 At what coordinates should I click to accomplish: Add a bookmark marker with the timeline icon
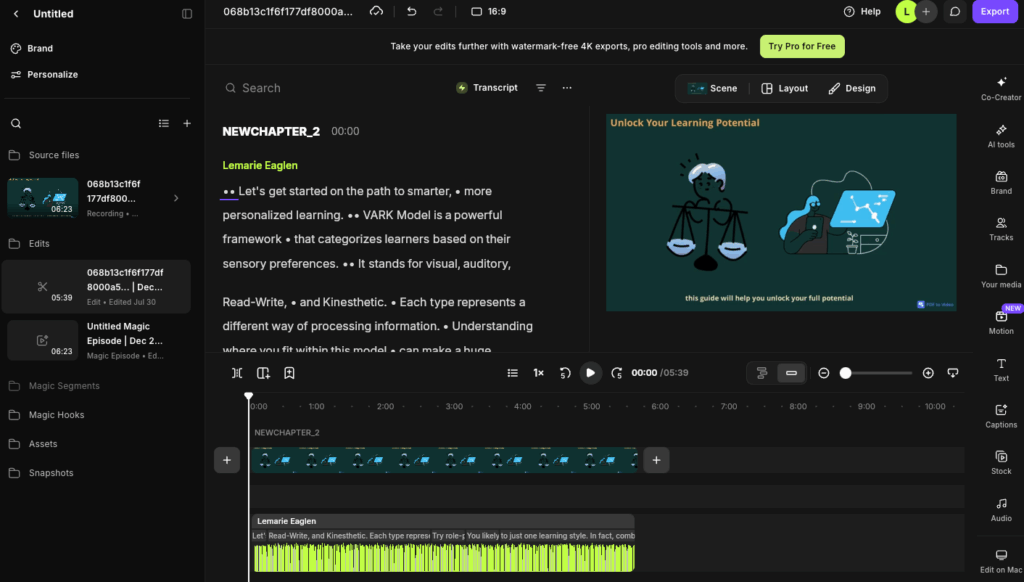tap(289, 373)
